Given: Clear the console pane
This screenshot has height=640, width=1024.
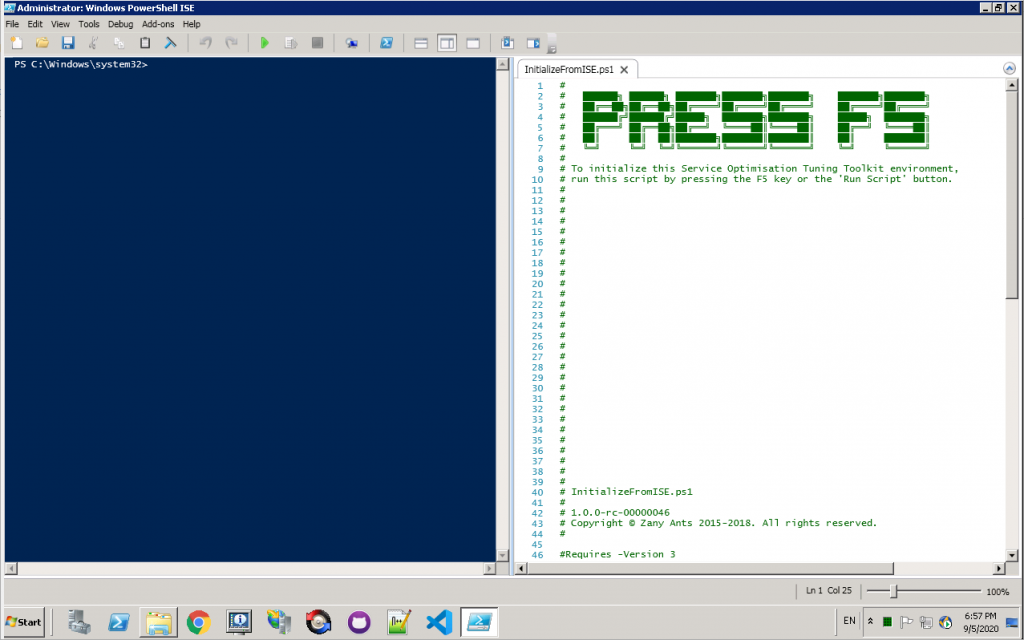Looking at the screenshot, I should click(x=170, y=43).
